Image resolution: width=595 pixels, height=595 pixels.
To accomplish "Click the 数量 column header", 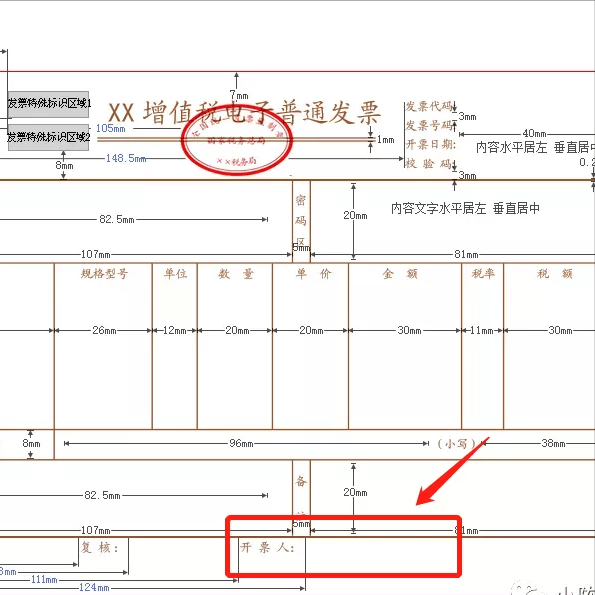I will (x=236, y=274).
